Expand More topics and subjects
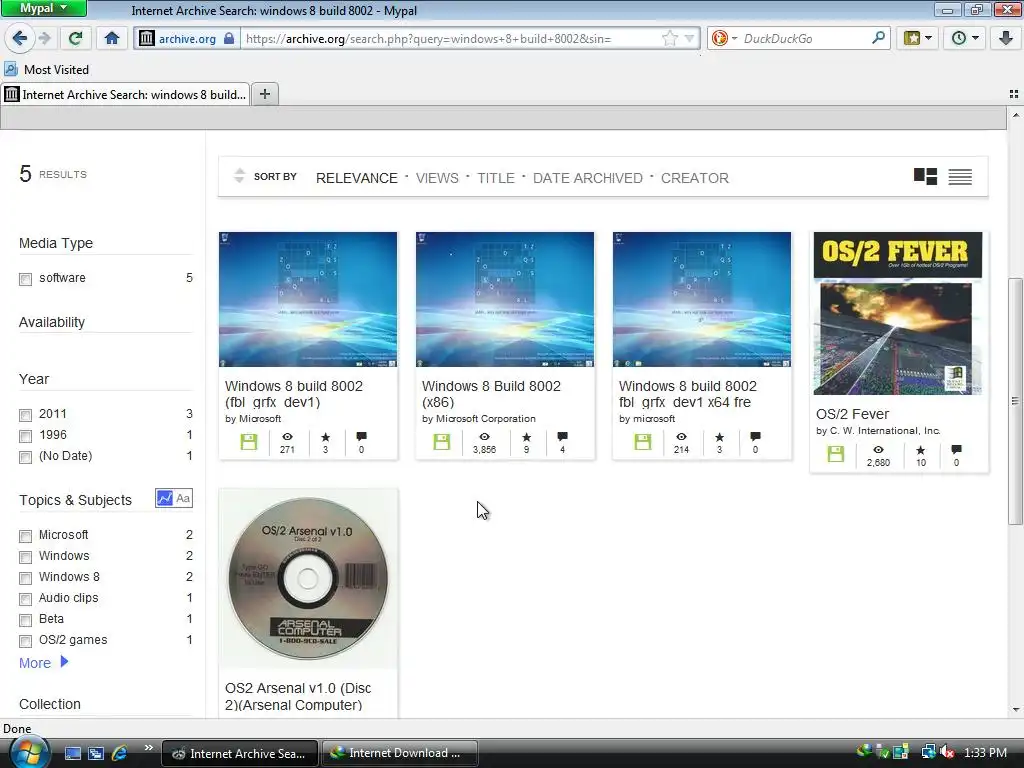1024x768 pixels. pyautogui.click(x=43, y=663)
